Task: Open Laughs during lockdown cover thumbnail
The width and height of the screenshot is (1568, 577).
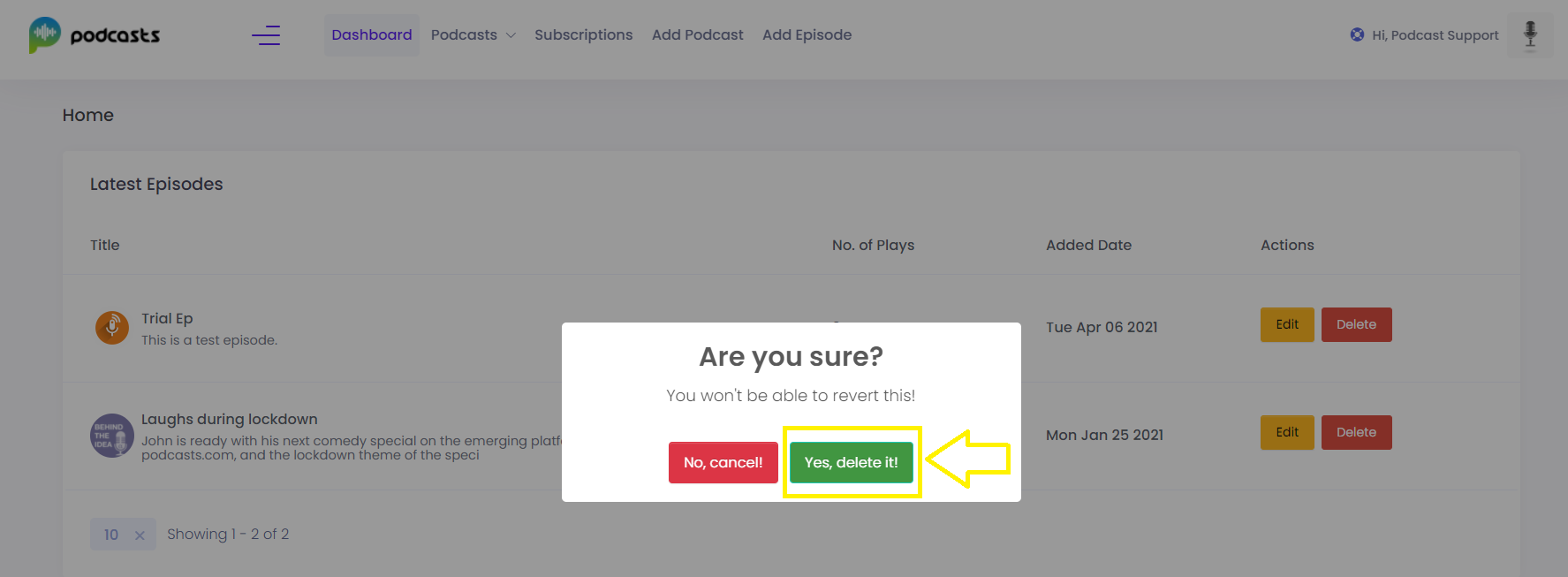Action: (112, 436)
